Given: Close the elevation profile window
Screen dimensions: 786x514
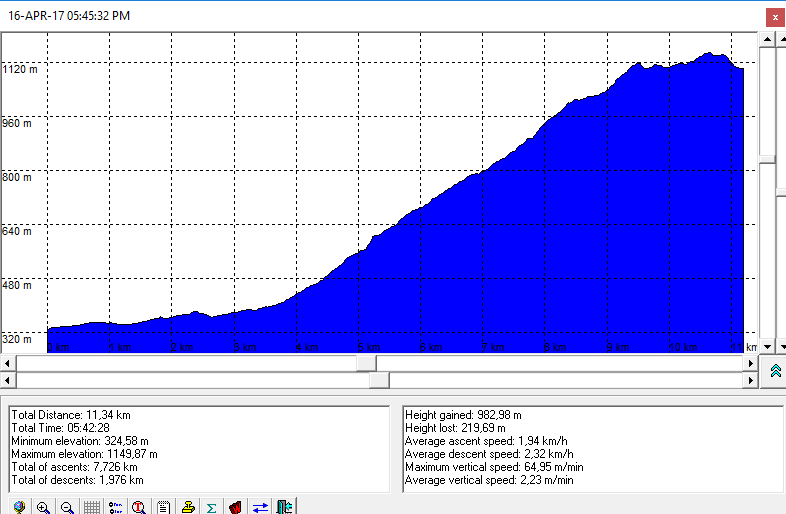Looking at the screenshot, I should click(774, 16).
